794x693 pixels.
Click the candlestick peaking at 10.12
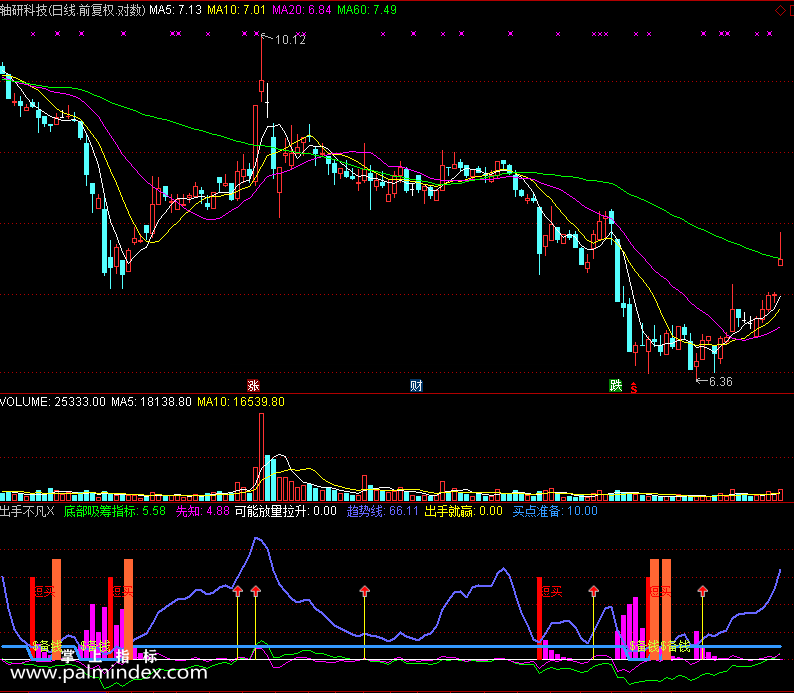[x=261, y=68]
